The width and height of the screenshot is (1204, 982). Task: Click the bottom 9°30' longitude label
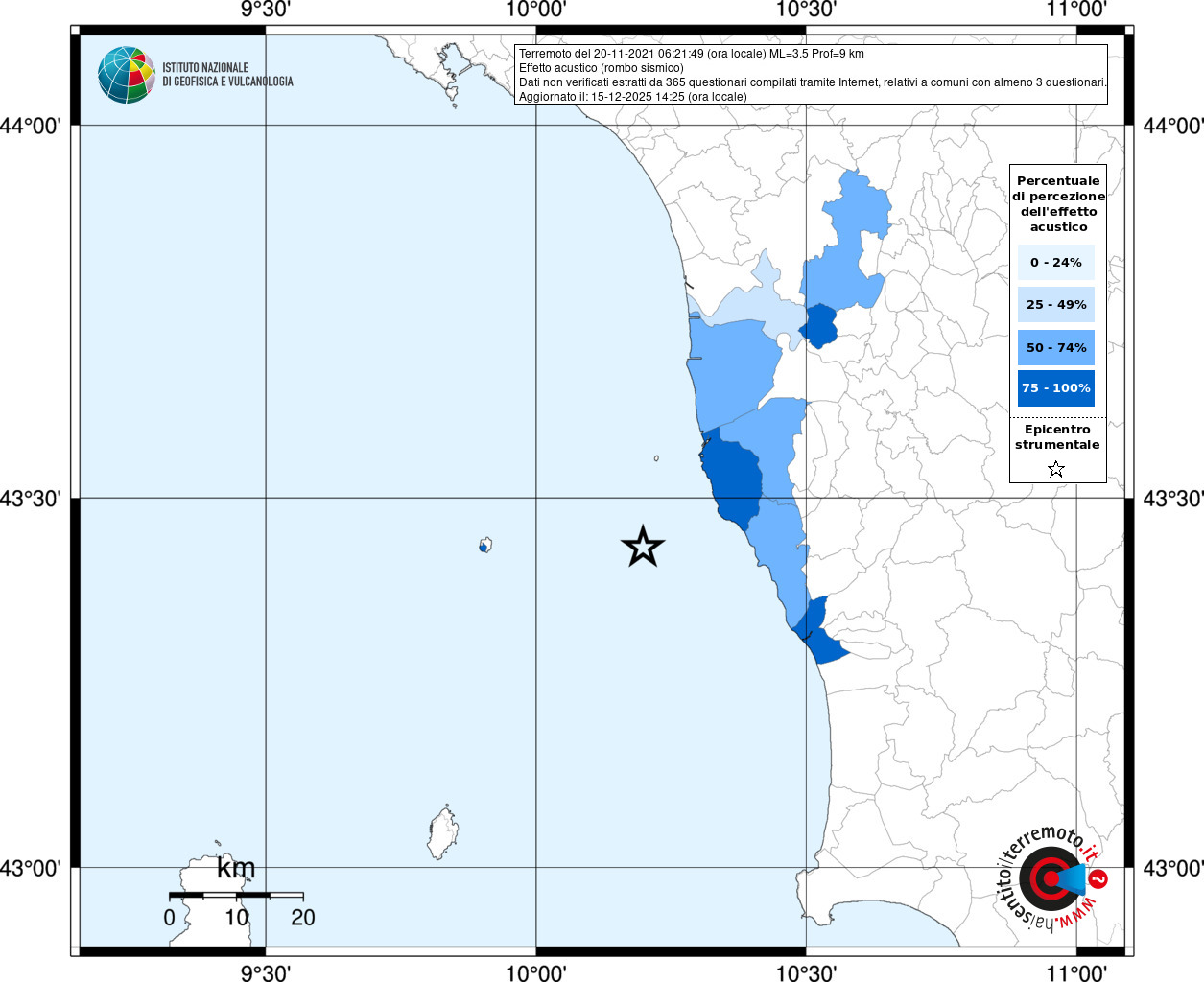[x=266, y=973]
